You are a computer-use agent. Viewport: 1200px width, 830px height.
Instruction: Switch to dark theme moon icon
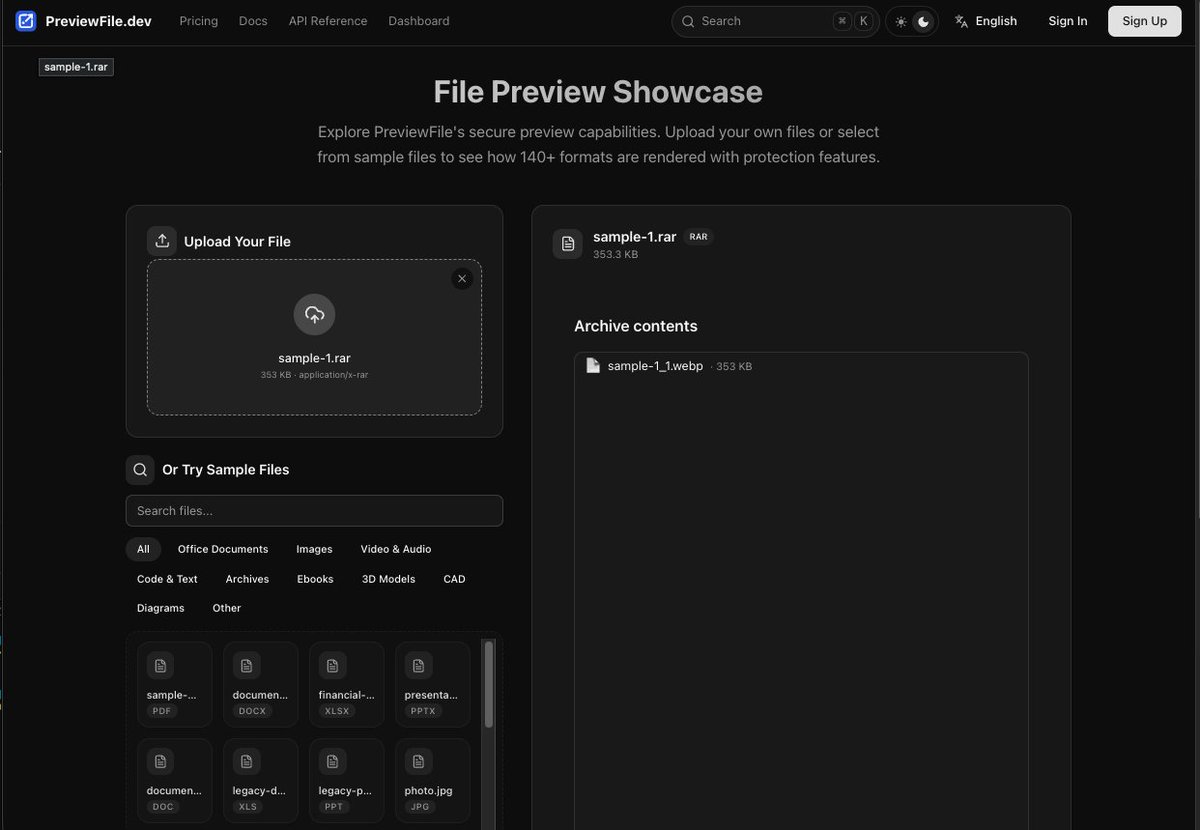(x=924, y=21)
